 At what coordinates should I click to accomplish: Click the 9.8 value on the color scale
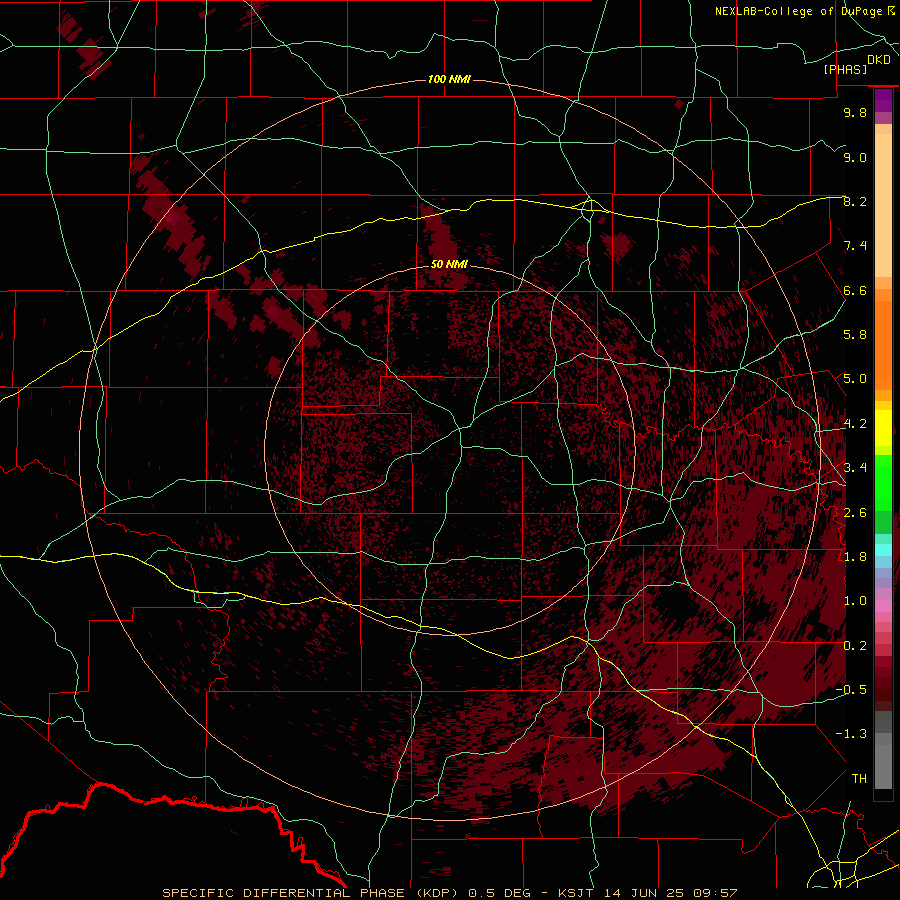tap(855, 112)
